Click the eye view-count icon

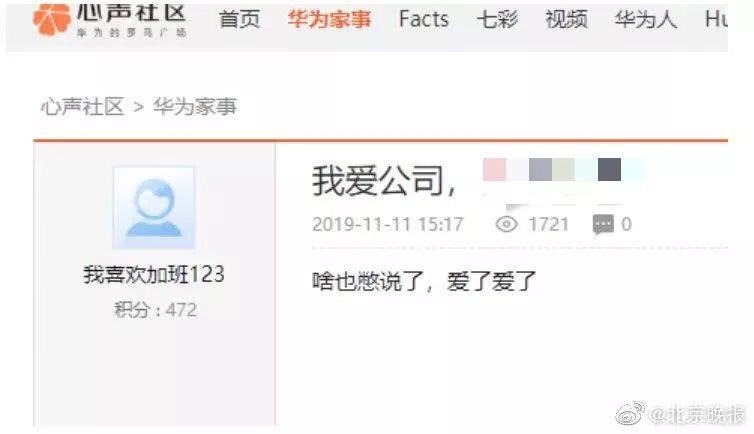point(506,224)
